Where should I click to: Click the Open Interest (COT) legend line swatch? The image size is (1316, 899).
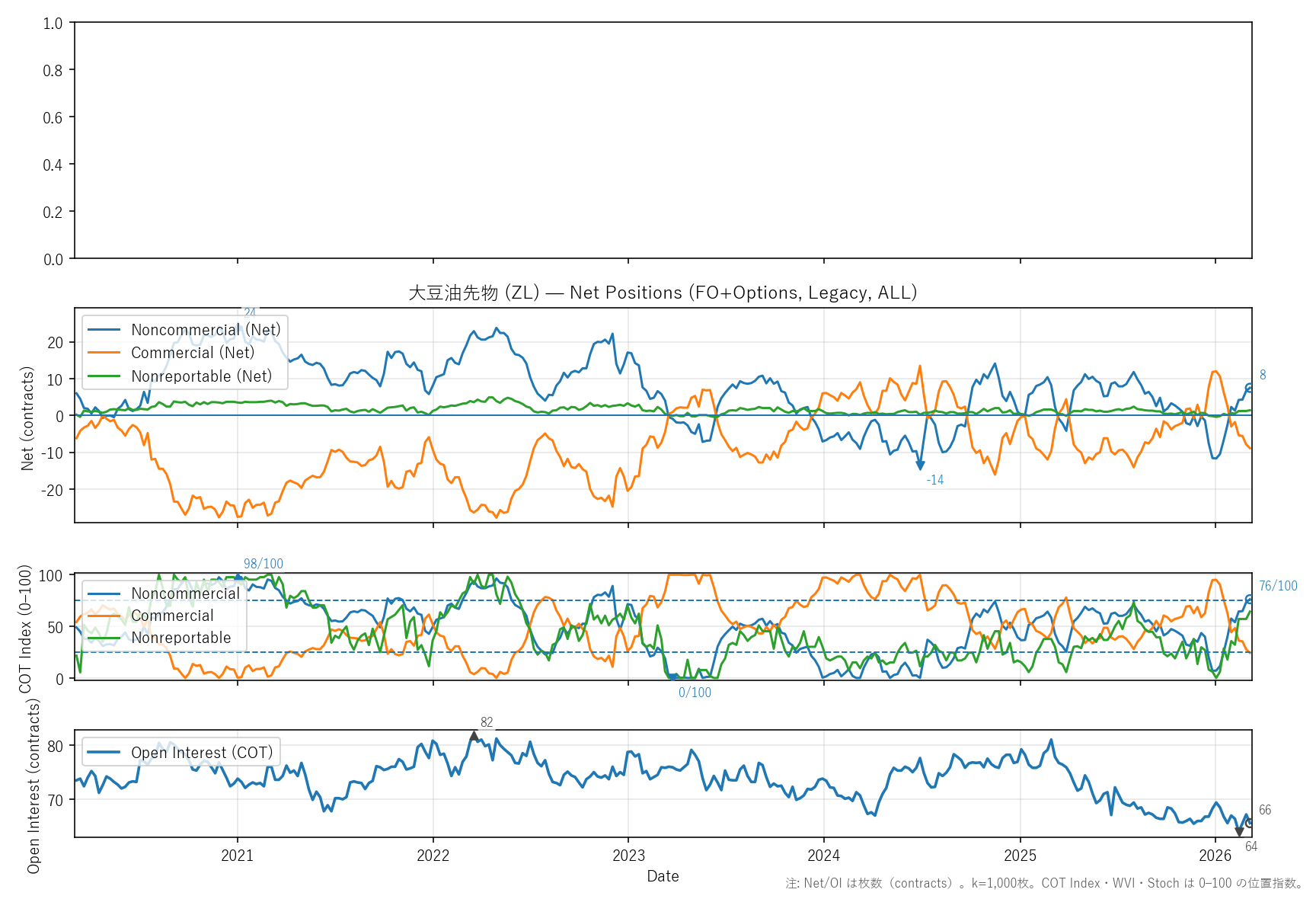(104, 753)
